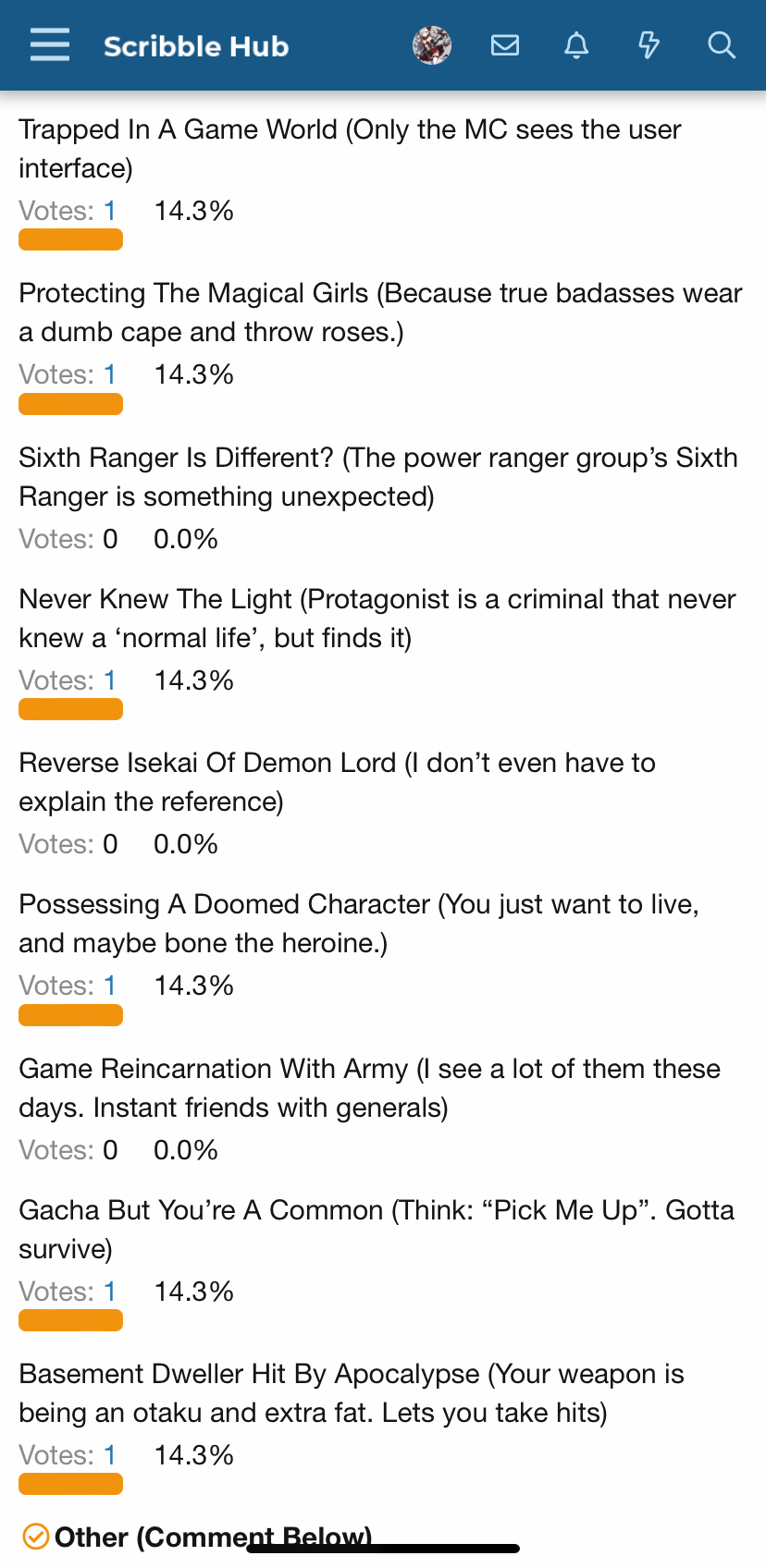Open the lightning bolt activity icon
Viewport: 766px width, 1568px height.
pyautogui.click(x=649, y=45)
